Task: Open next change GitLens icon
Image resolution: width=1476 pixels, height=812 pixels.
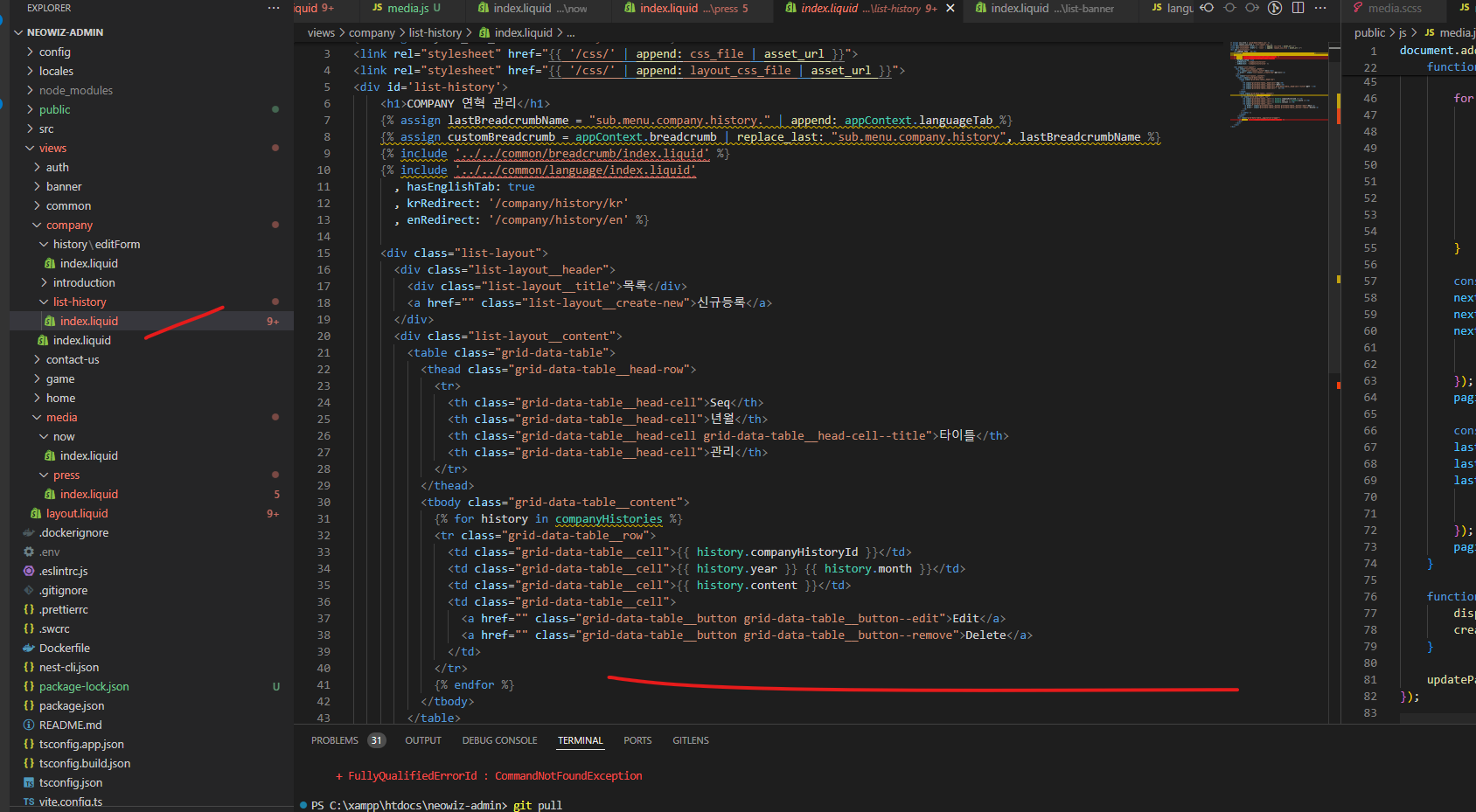Action: coord(1252,8)
